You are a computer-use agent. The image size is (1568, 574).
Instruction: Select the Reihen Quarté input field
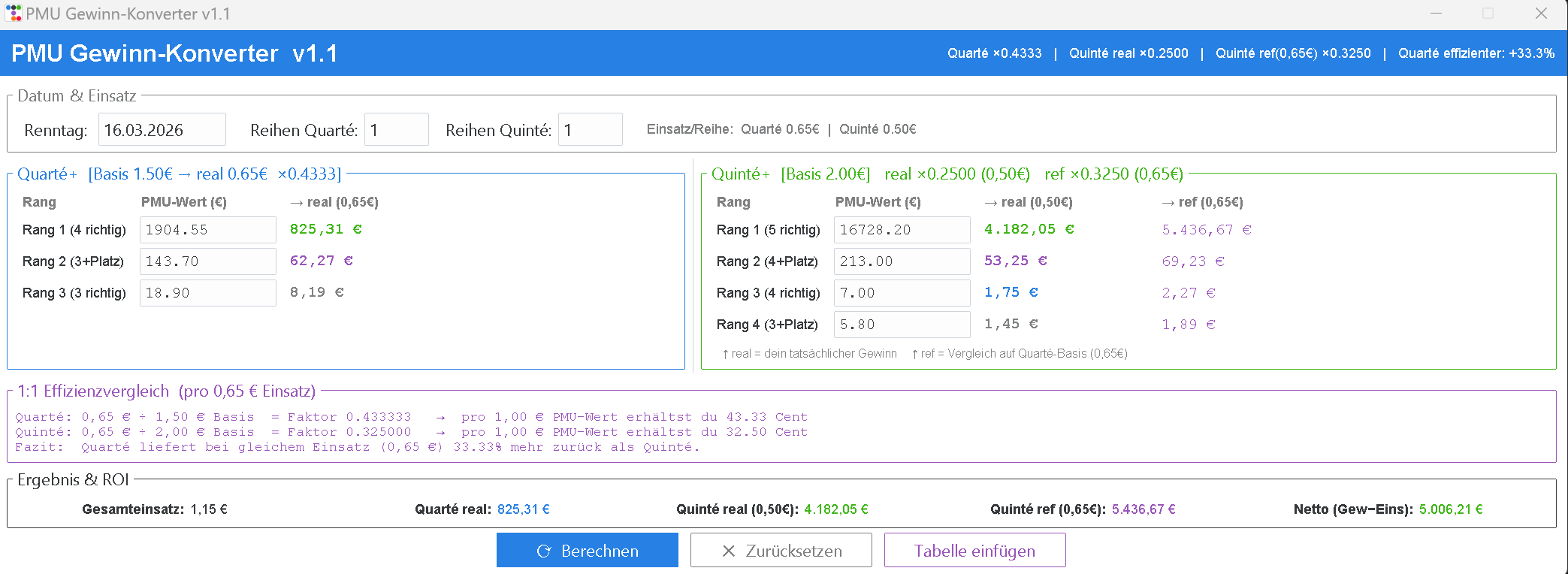coord(396,130)
